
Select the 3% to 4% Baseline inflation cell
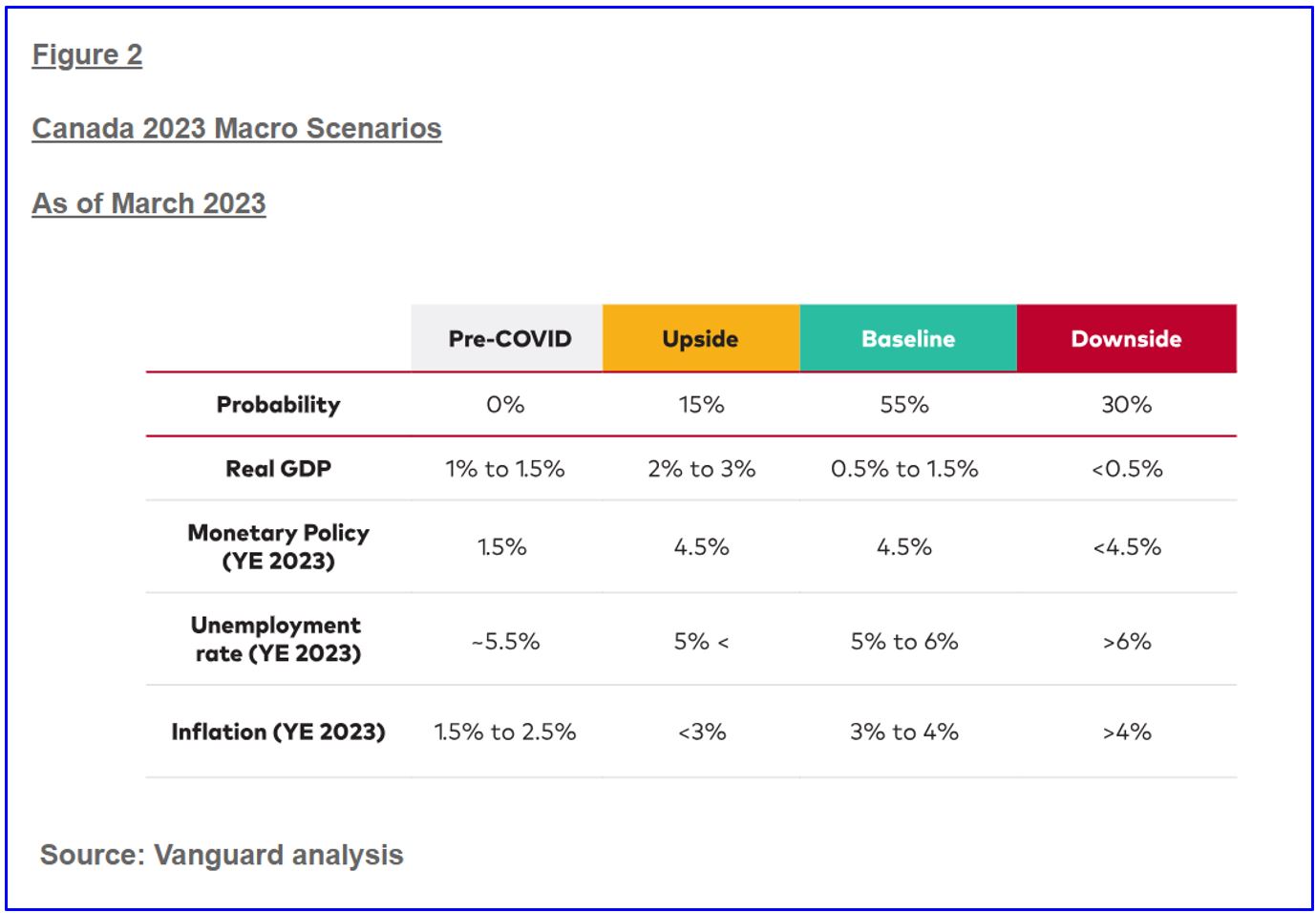point(903,733)
